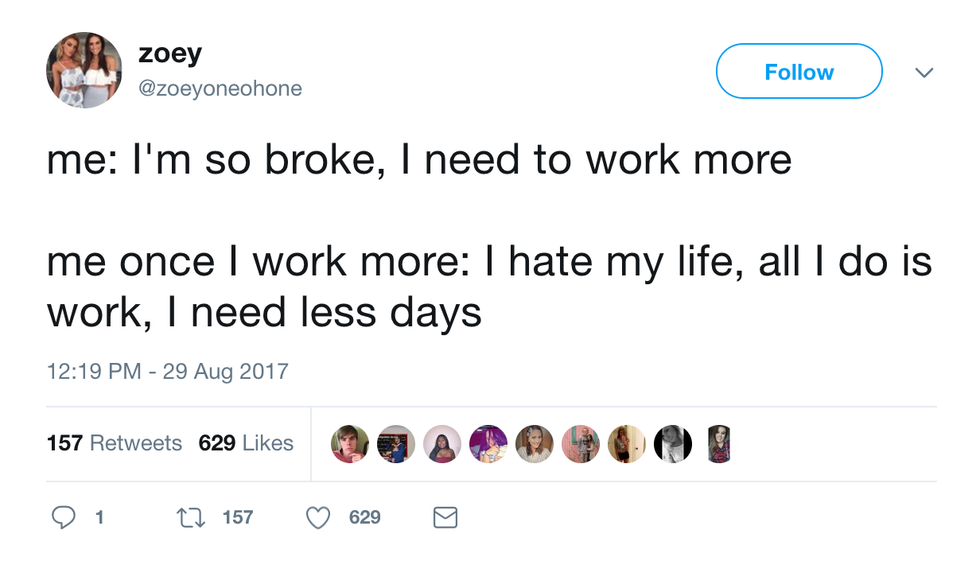Like the tweet with the heart icon
This screenshot has width=980, height=562.
(318, 517)
